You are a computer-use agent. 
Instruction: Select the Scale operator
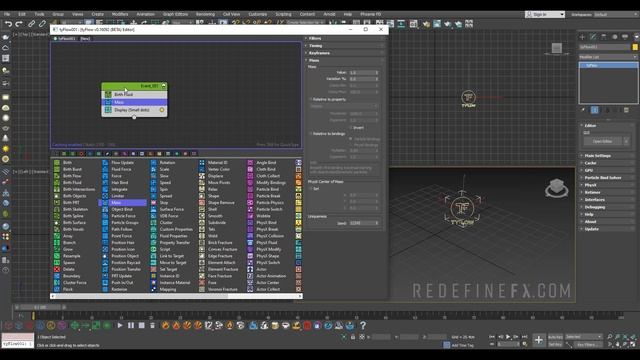[164, 169]
